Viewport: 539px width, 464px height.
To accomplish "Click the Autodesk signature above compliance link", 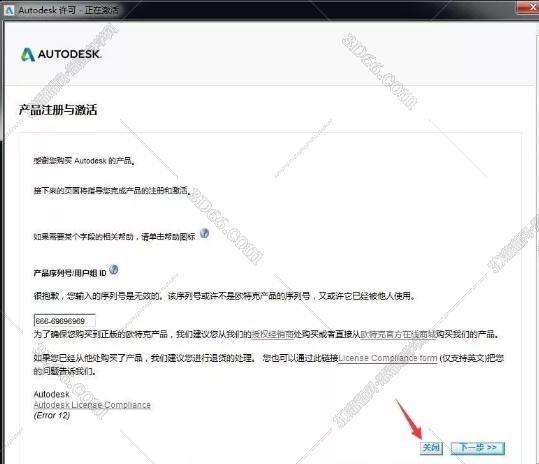I will pos(52,394).
